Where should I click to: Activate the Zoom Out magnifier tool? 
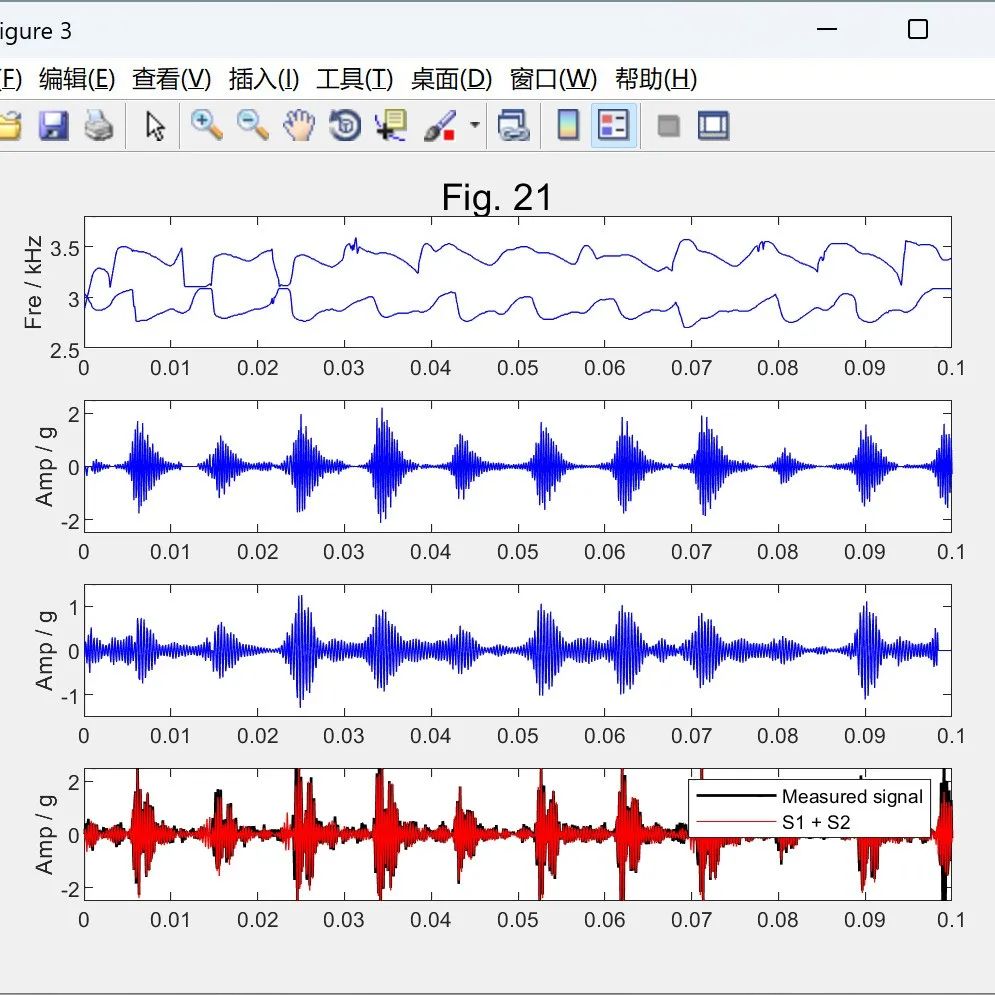(253, 125)
